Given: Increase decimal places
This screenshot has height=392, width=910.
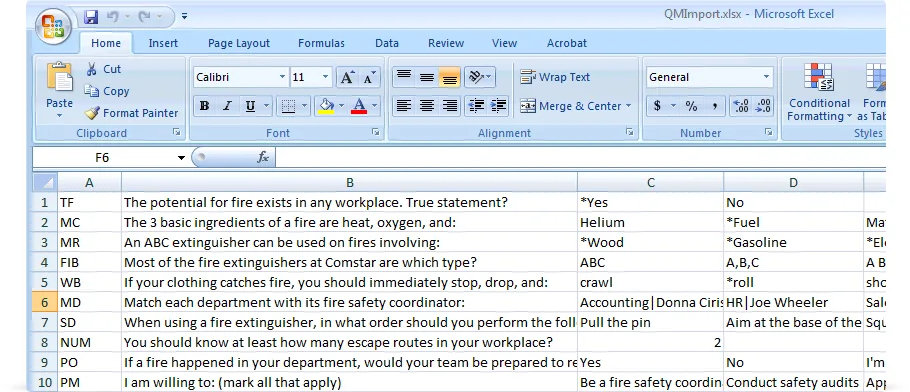Looking at the screenshot, I should (x=741, y=106).
